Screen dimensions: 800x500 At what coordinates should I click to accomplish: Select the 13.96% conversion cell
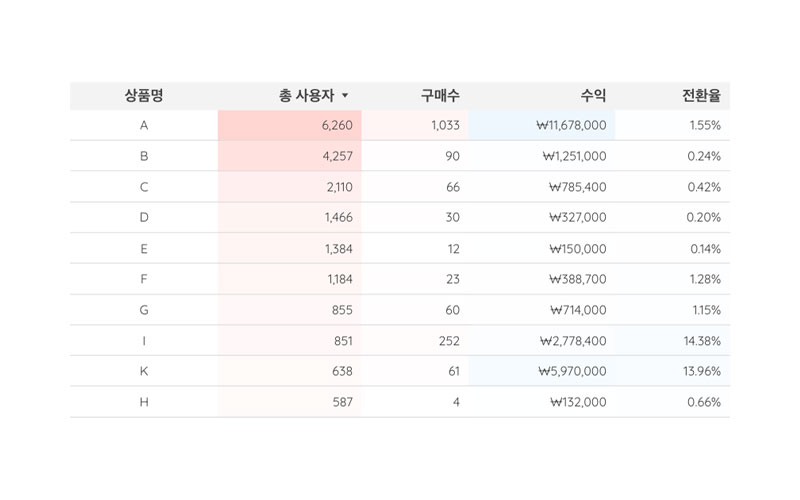[702, 371]
